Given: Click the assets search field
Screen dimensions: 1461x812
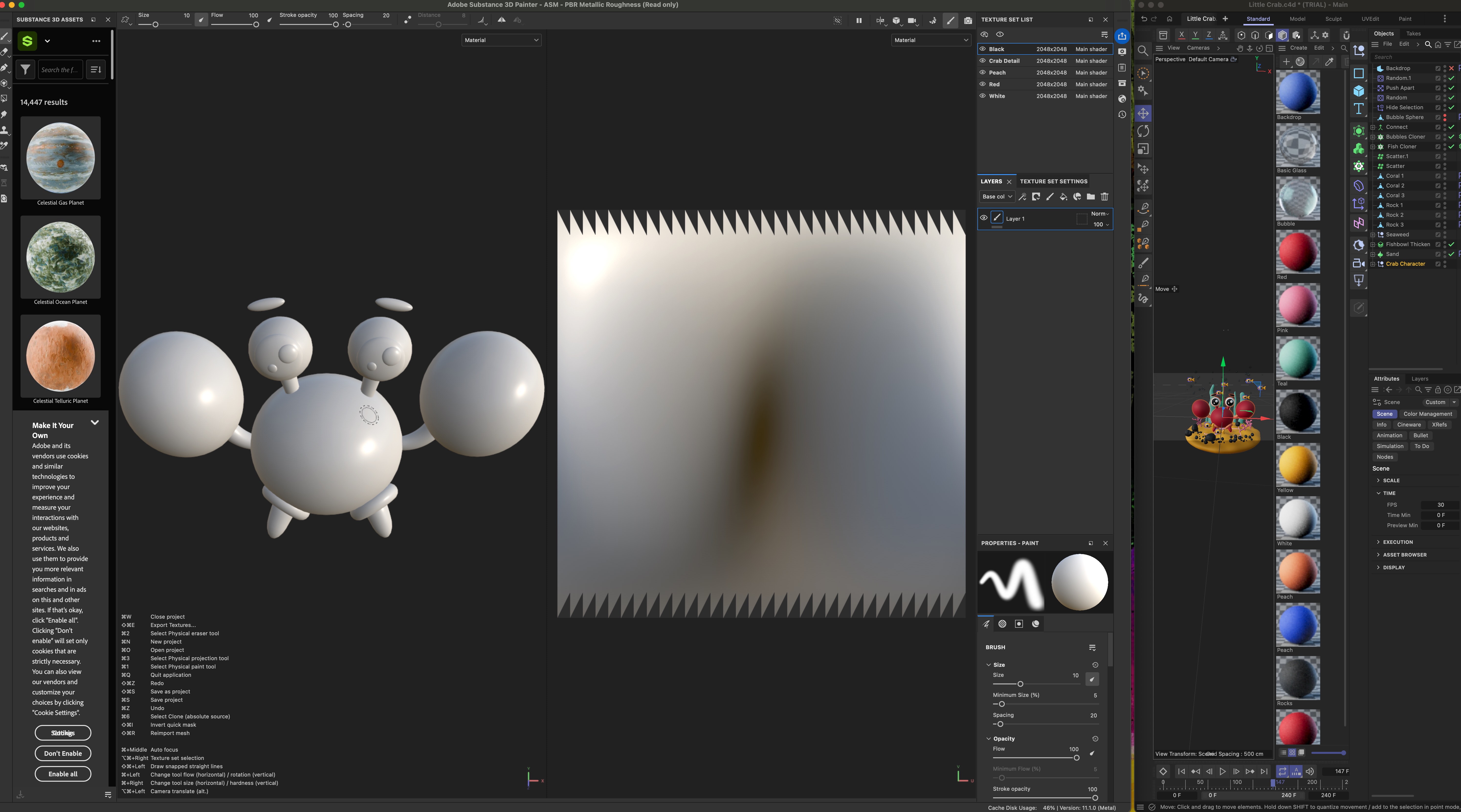Looking at the screenshot, I should [x=61, y=70].
